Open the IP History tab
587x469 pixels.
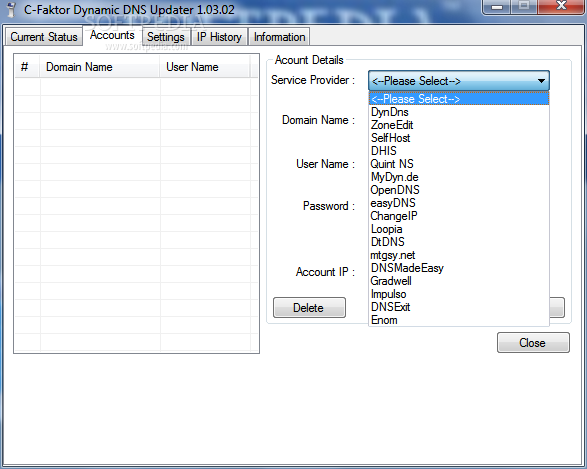point(219,37)
